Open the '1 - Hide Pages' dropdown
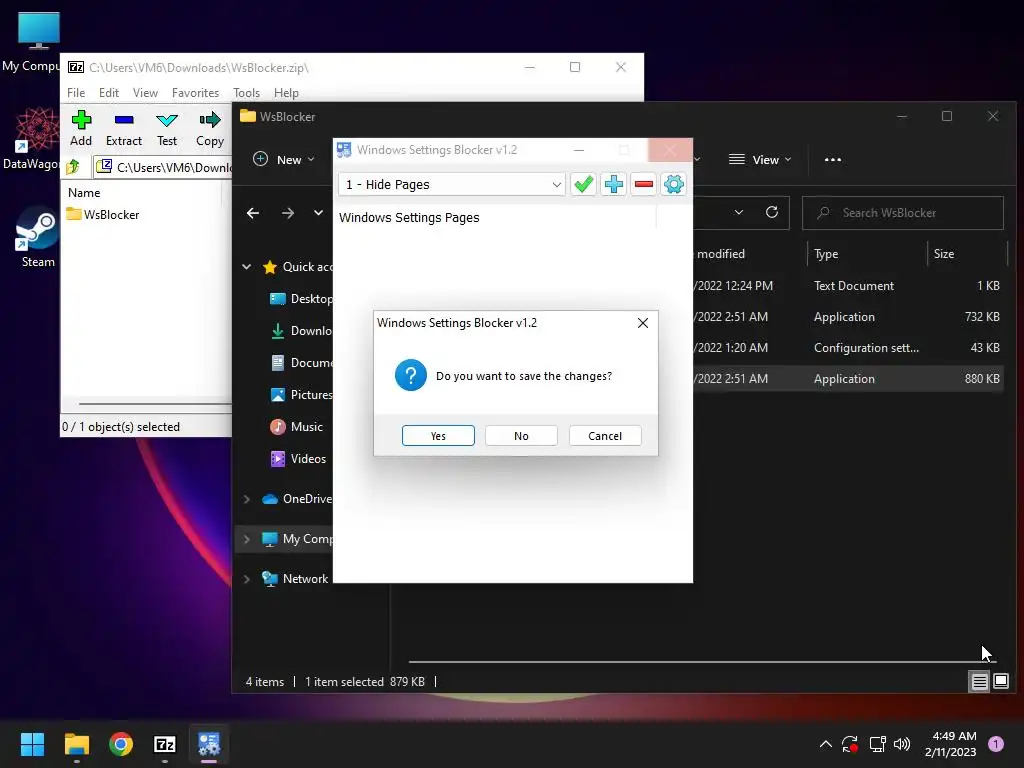Screen dimensions: 1024x768 (451, 184)
